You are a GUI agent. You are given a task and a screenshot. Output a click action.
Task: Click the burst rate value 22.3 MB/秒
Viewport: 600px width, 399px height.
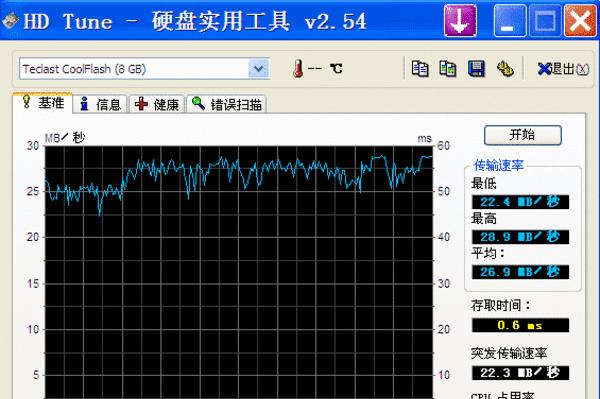point(520,373)
